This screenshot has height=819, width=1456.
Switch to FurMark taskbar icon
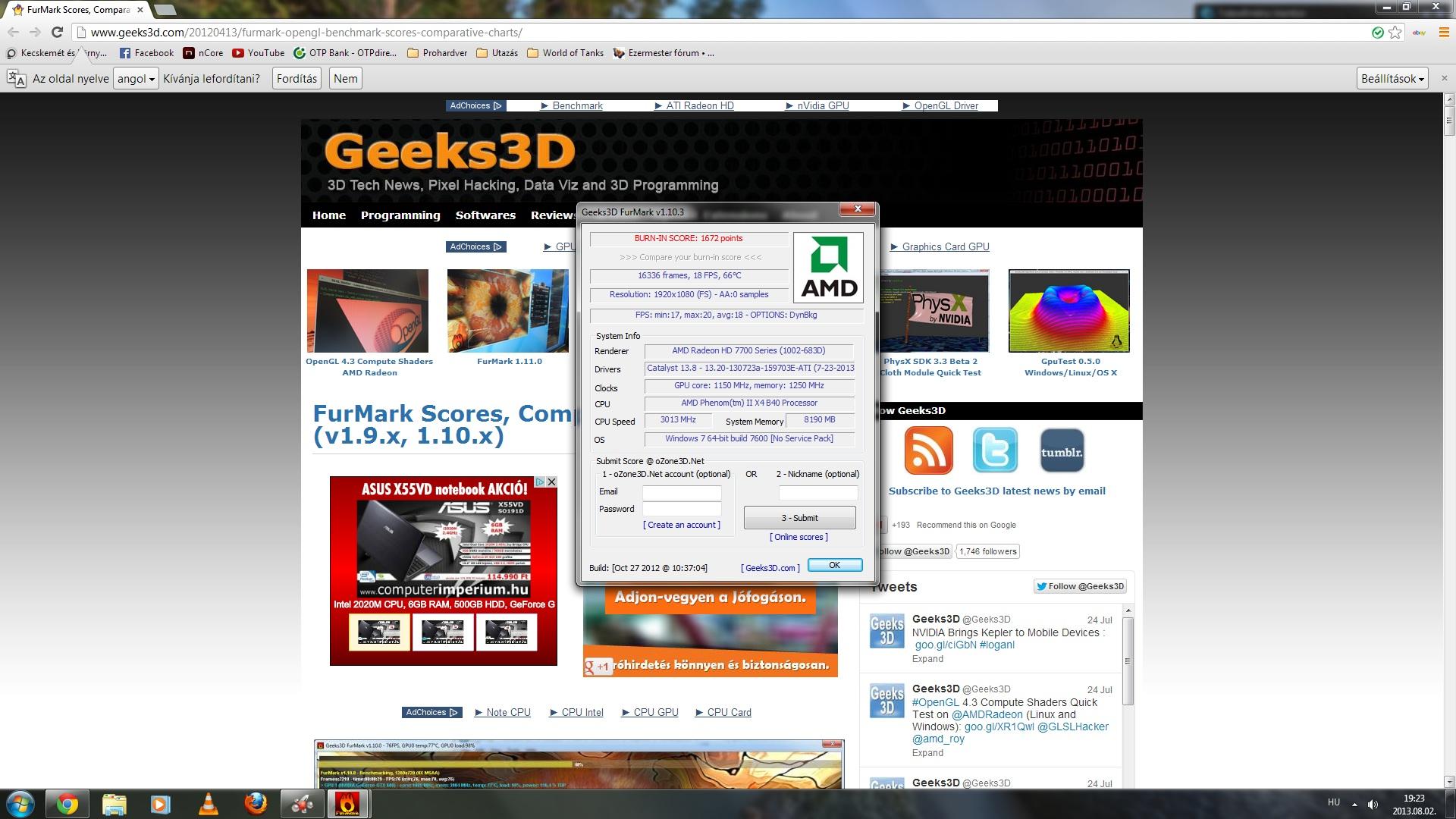(x=348, y=804)
